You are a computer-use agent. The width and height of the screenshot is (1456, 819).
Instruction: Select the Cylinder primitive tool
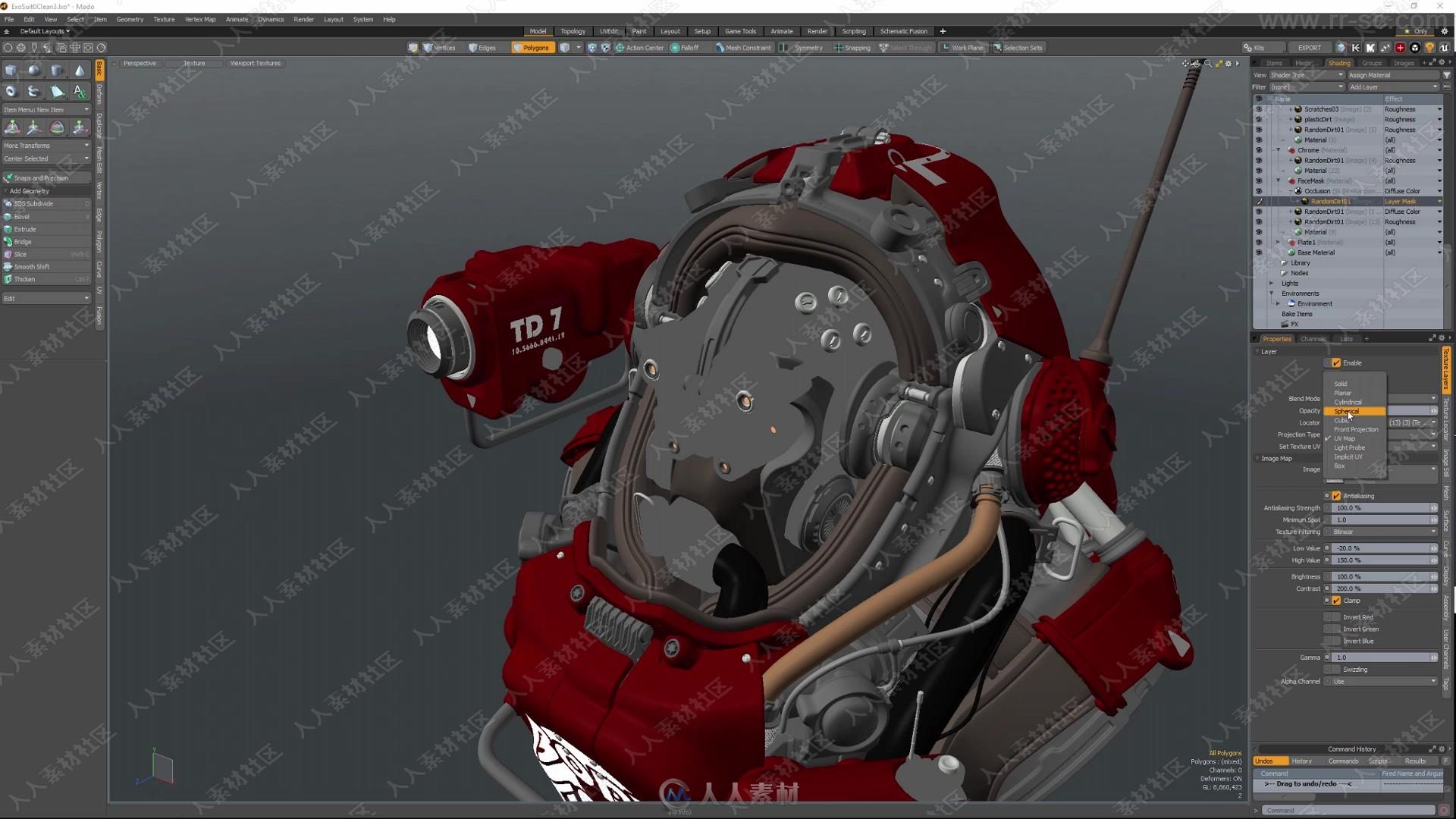[x=57, y=71]
